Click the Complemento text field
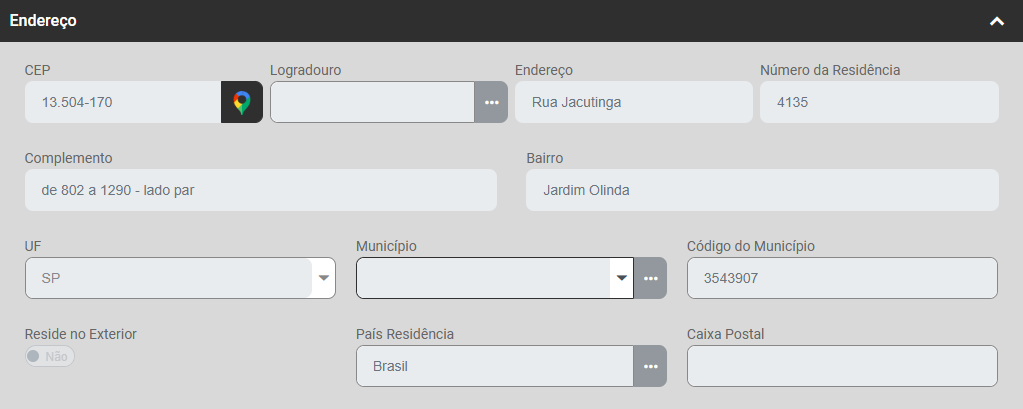The image size is (1023, 409). click(x=260, y=190)
